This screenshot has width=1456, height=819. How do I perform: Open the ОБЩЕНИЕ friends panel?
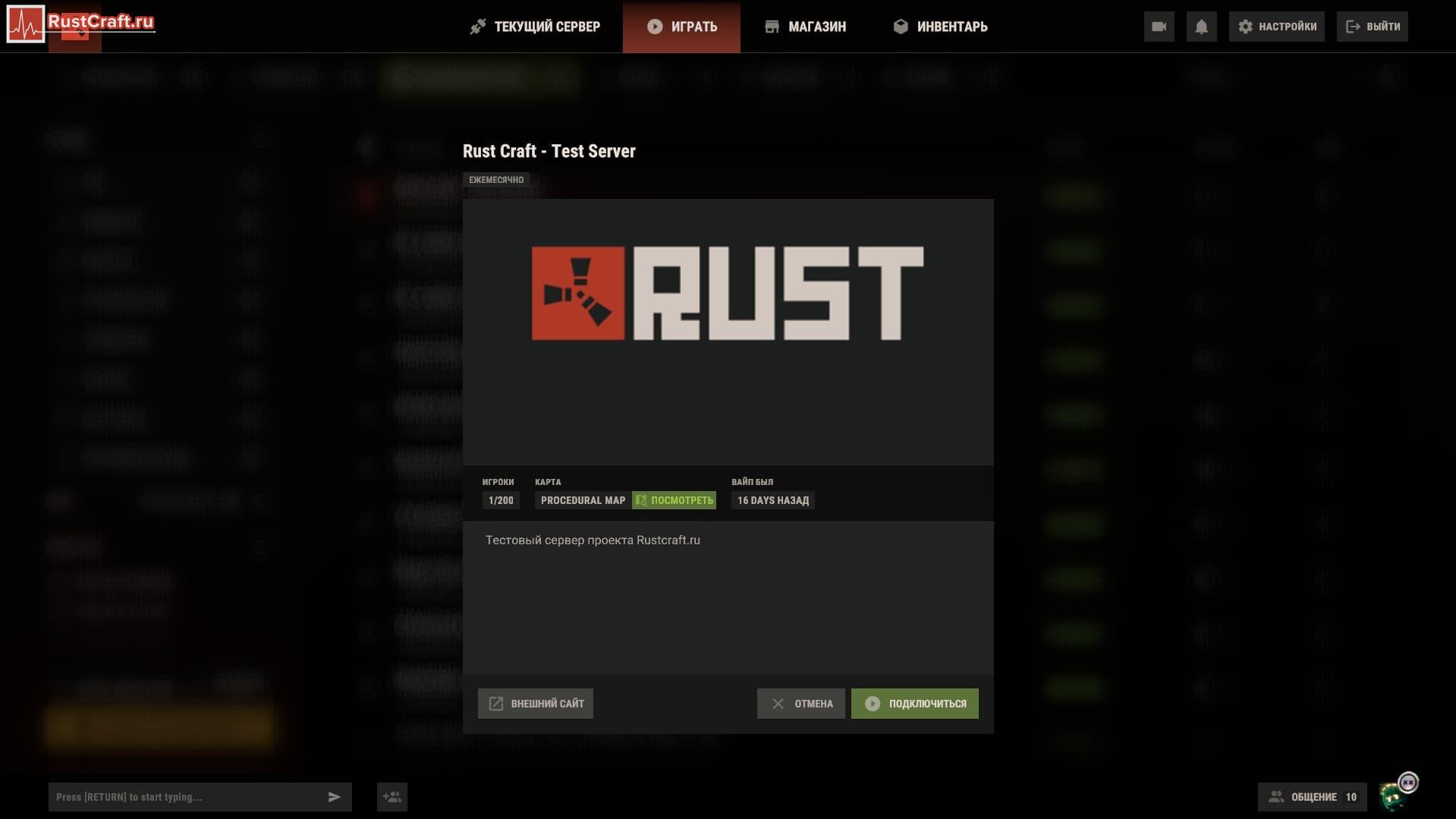tap(1312, 797)
